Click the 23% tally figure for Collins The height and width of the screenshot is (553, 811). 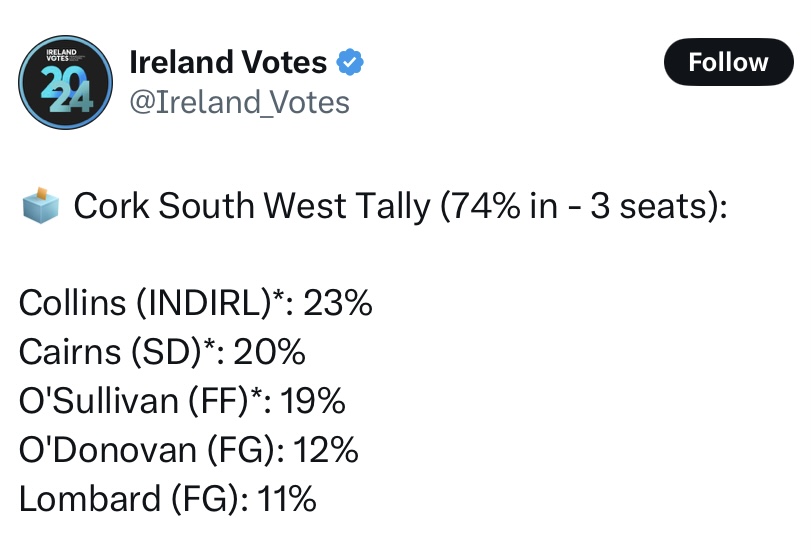click(338, 304)
